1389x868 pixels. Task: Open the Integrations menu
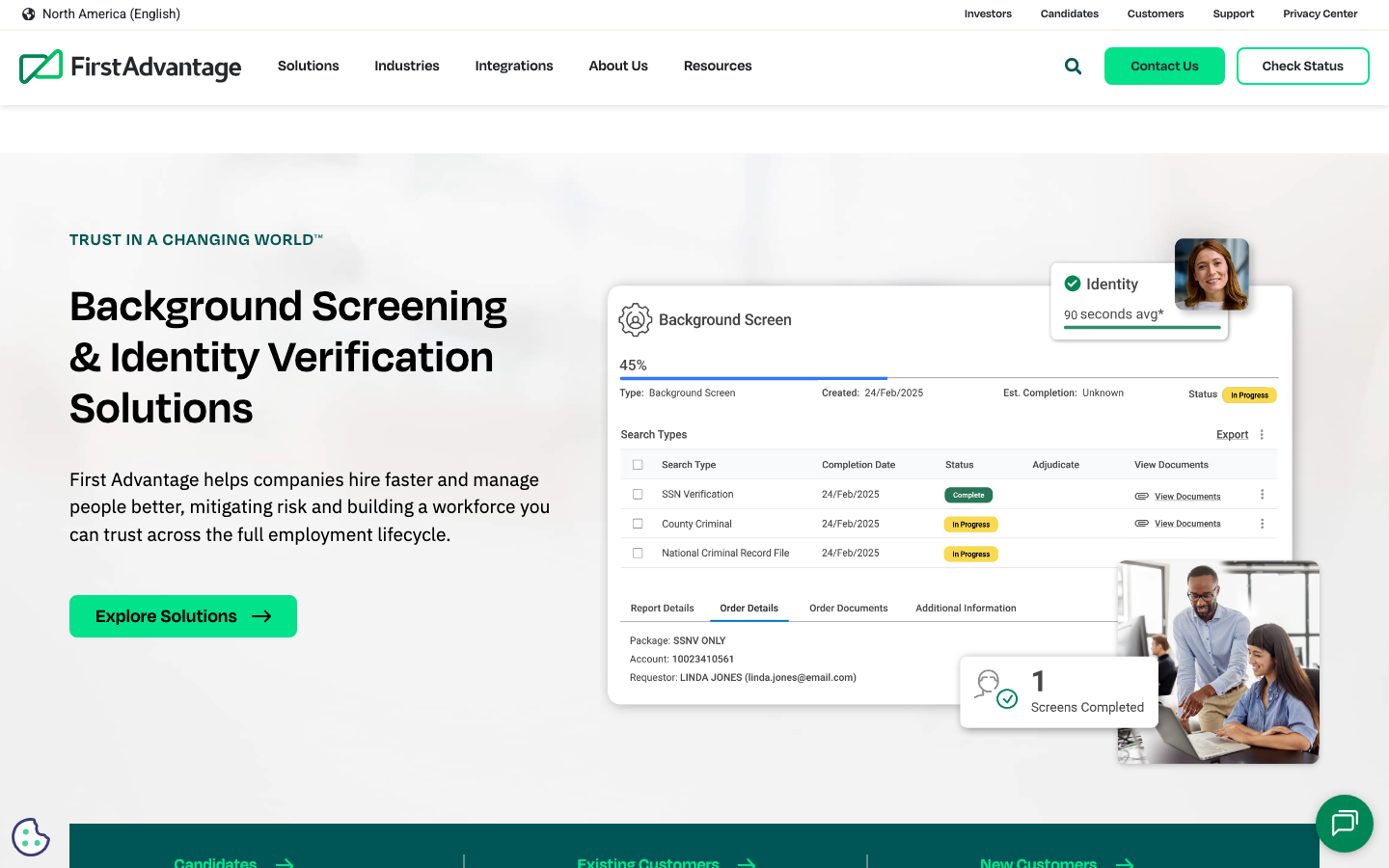tap(514, 66)
